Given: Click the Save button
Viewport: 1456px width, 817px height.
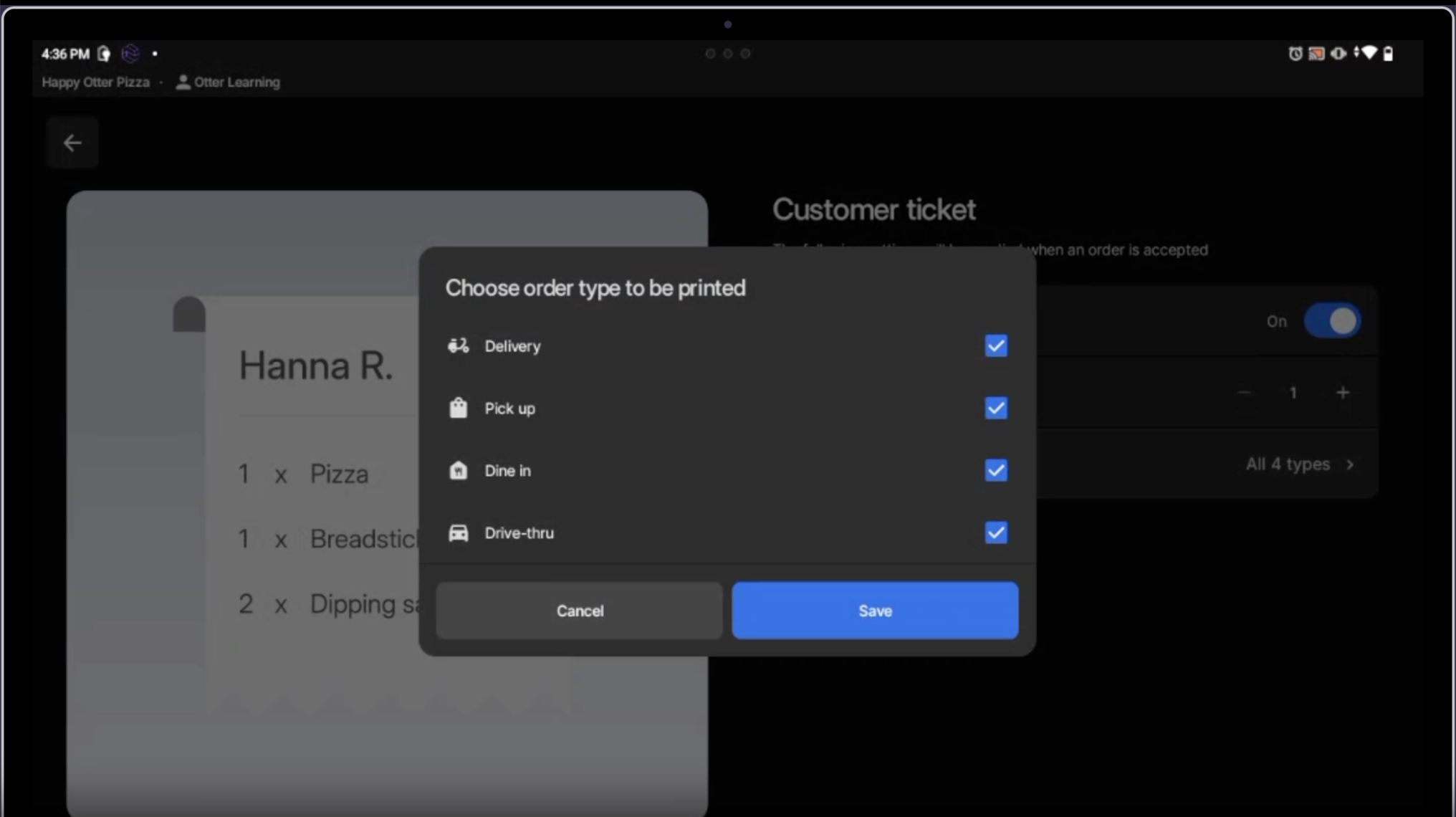Looking at the screenshot, I should point(875,611).
